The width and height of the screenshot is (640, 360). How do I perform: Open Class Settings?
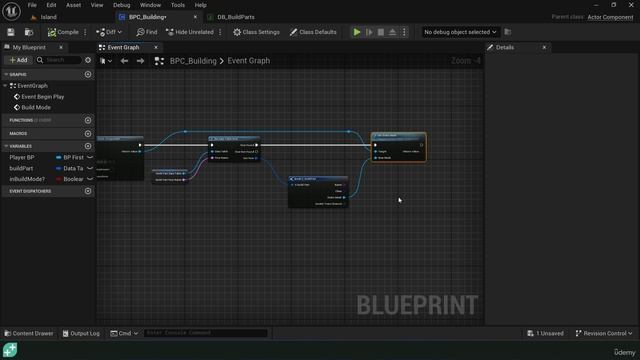pos(256,32)
